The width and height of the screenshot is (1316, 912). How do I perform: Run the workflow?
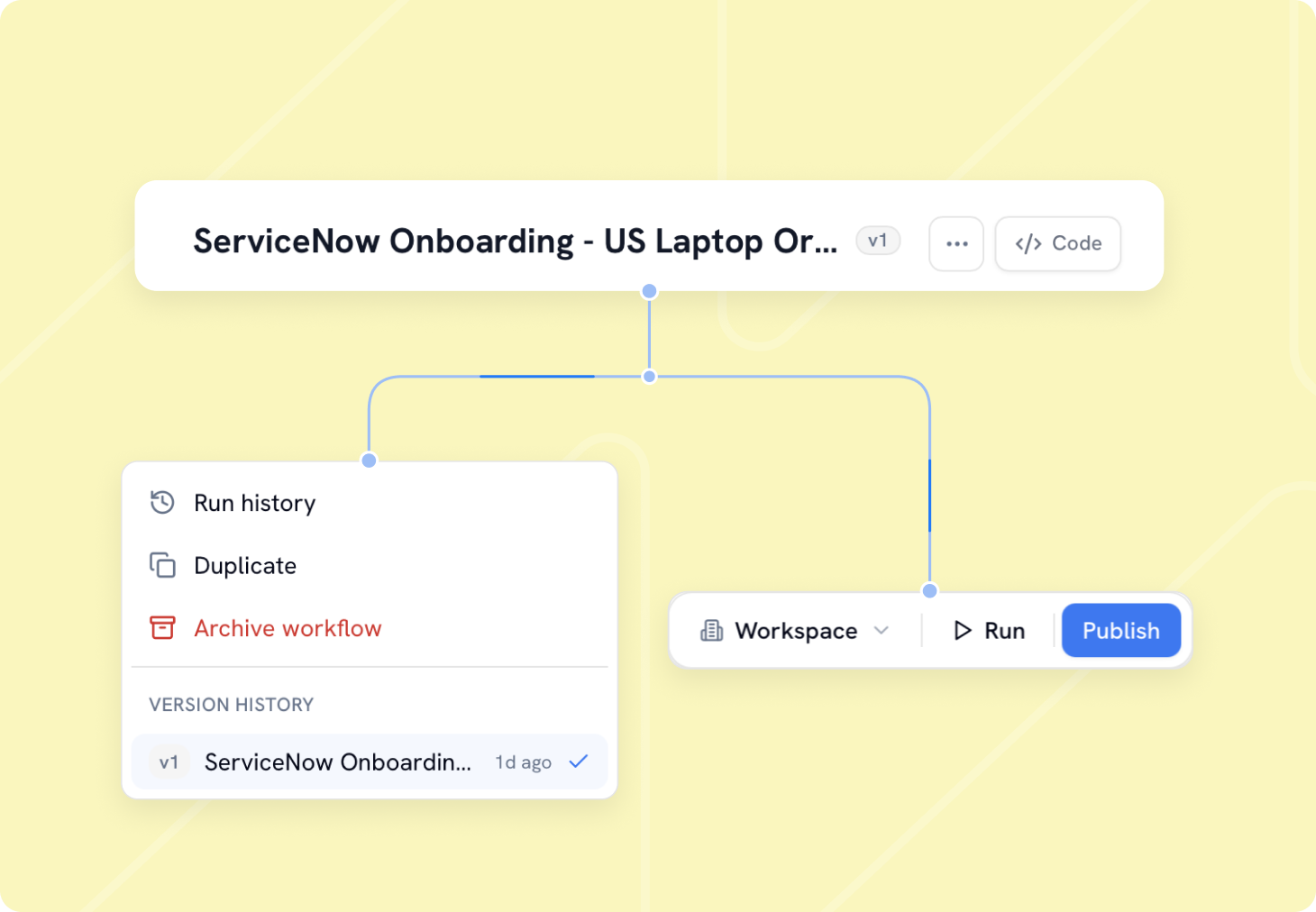click(x=989, y=631)
